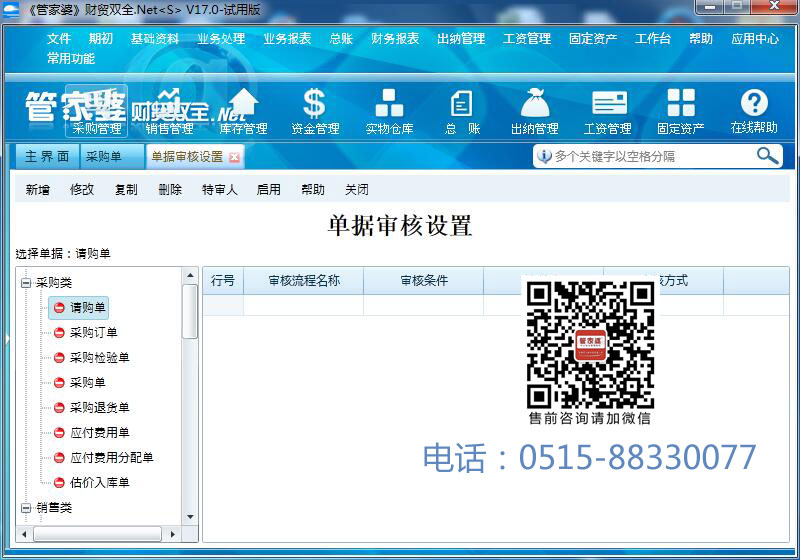Screen dimensions: 800x560
Task: Click the search magnifier icon
Action: click(767, 156)
